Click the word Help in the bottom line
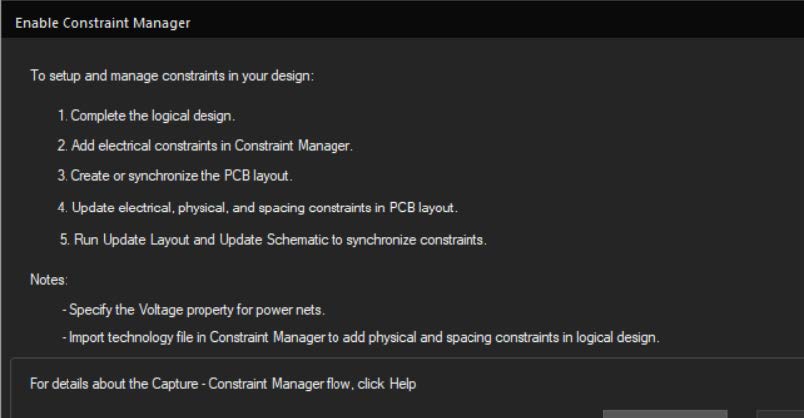This screenshot has height=418, width=804. point(403,384)
